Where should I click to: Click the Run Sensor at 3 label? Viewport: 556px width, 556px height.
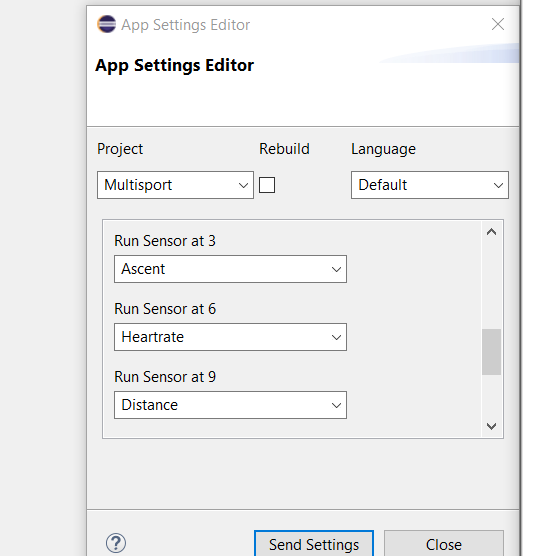pyautogui.click(x=165, y=241)
